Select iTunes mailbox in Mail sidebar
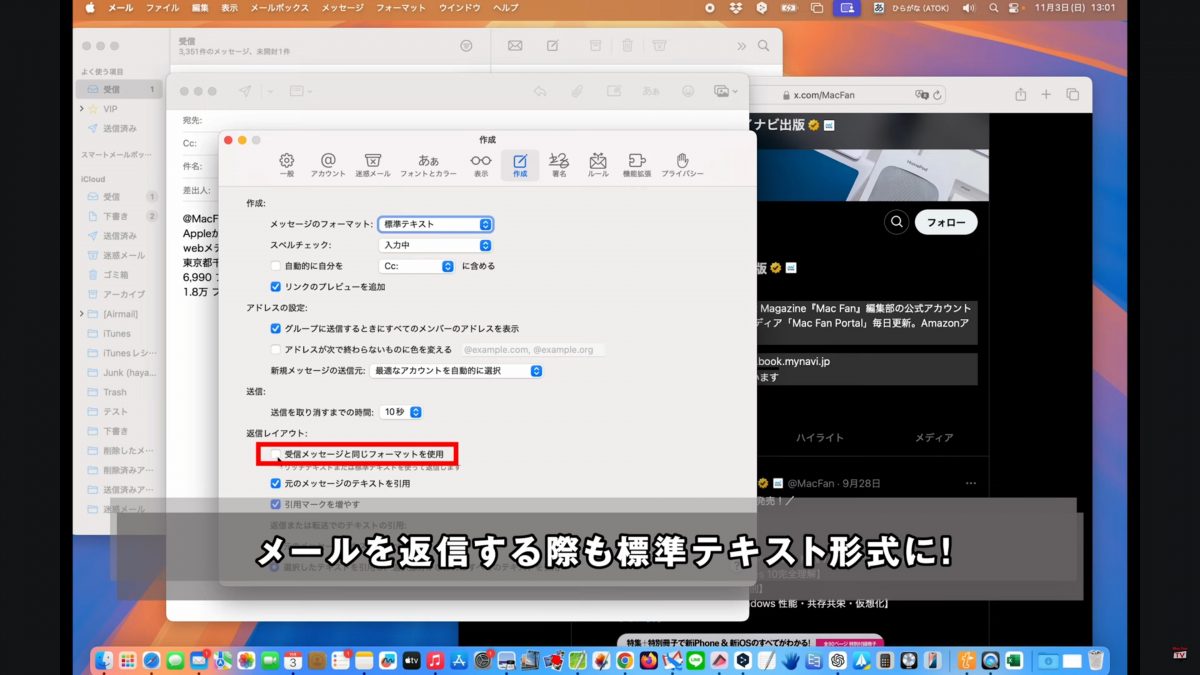 (x=120, y=334)
